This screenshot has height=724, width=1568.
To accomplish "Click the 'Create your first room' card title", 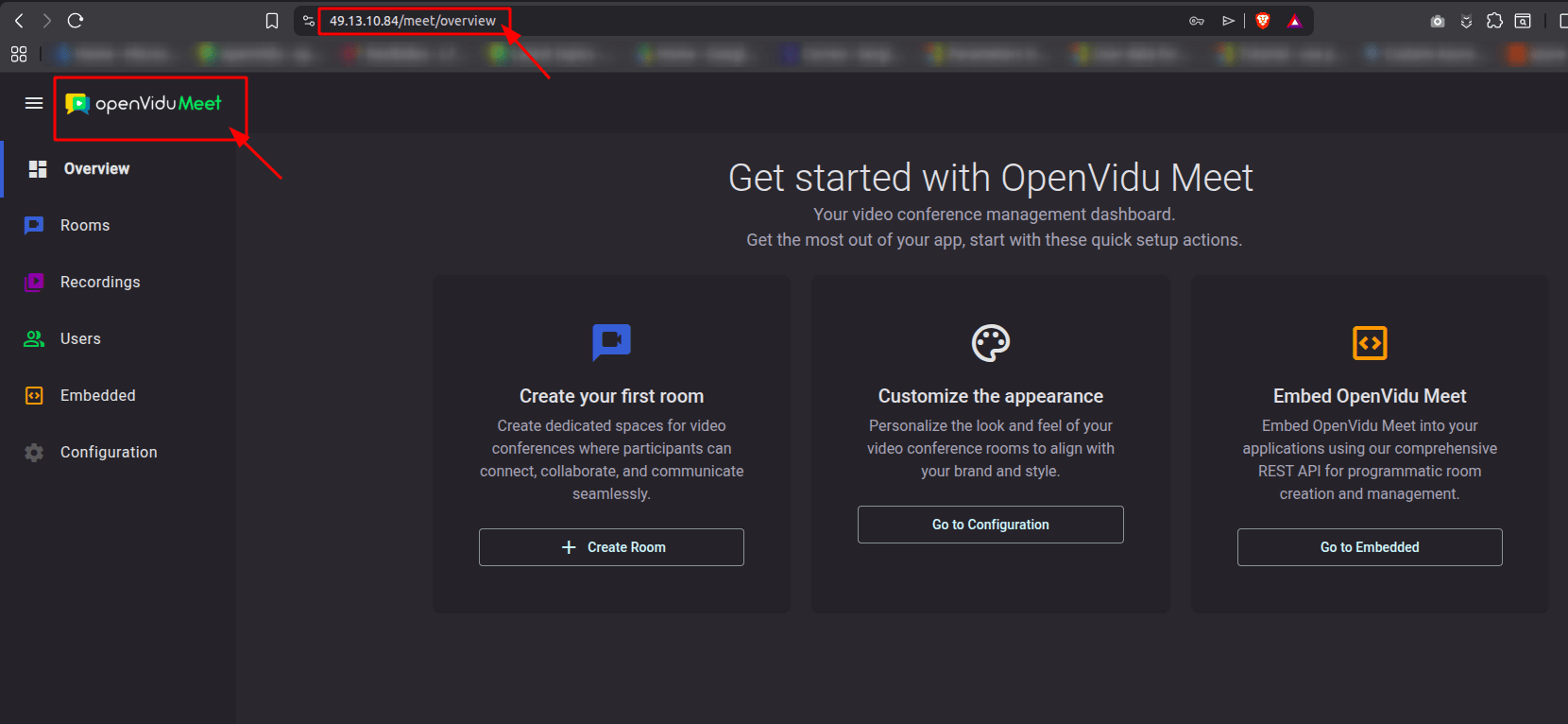I will (611, 396).
